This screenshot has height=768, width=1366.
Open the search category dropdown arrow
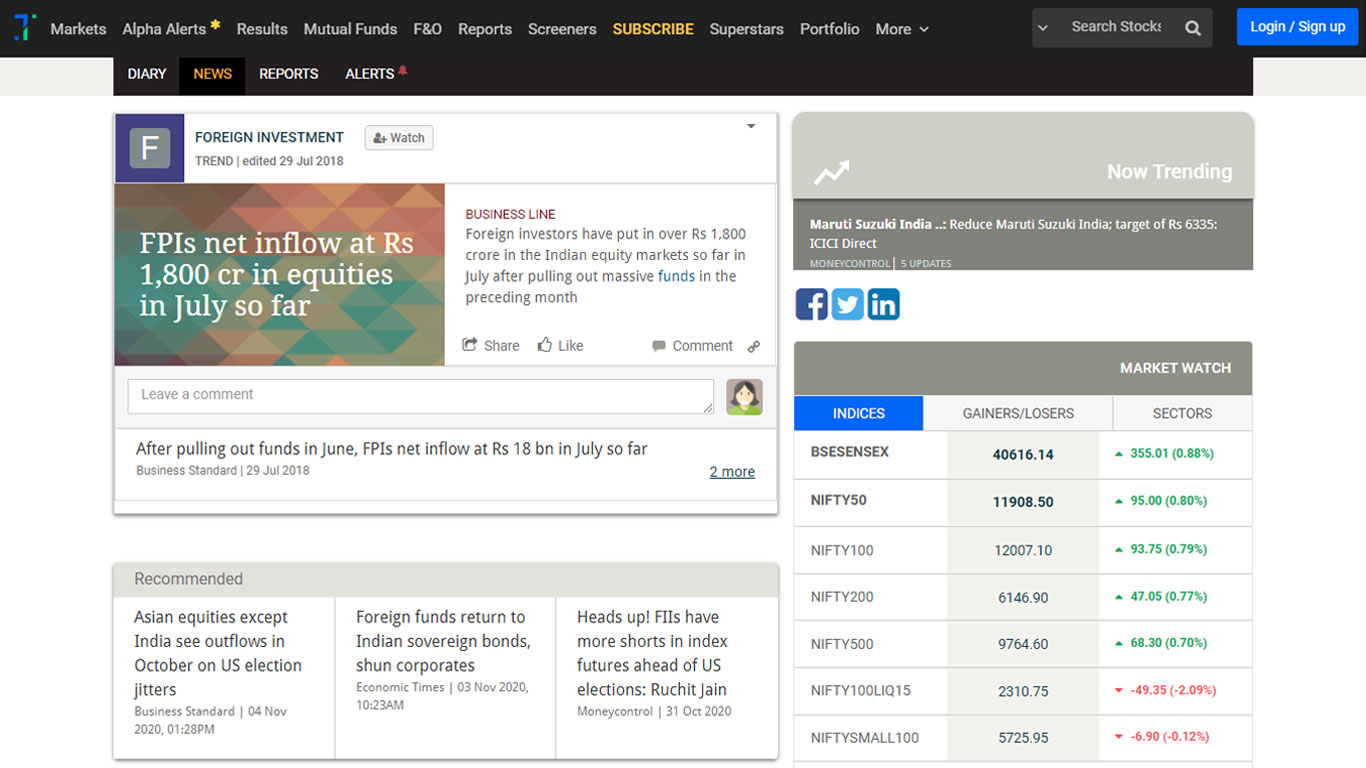pos(1043,28)
